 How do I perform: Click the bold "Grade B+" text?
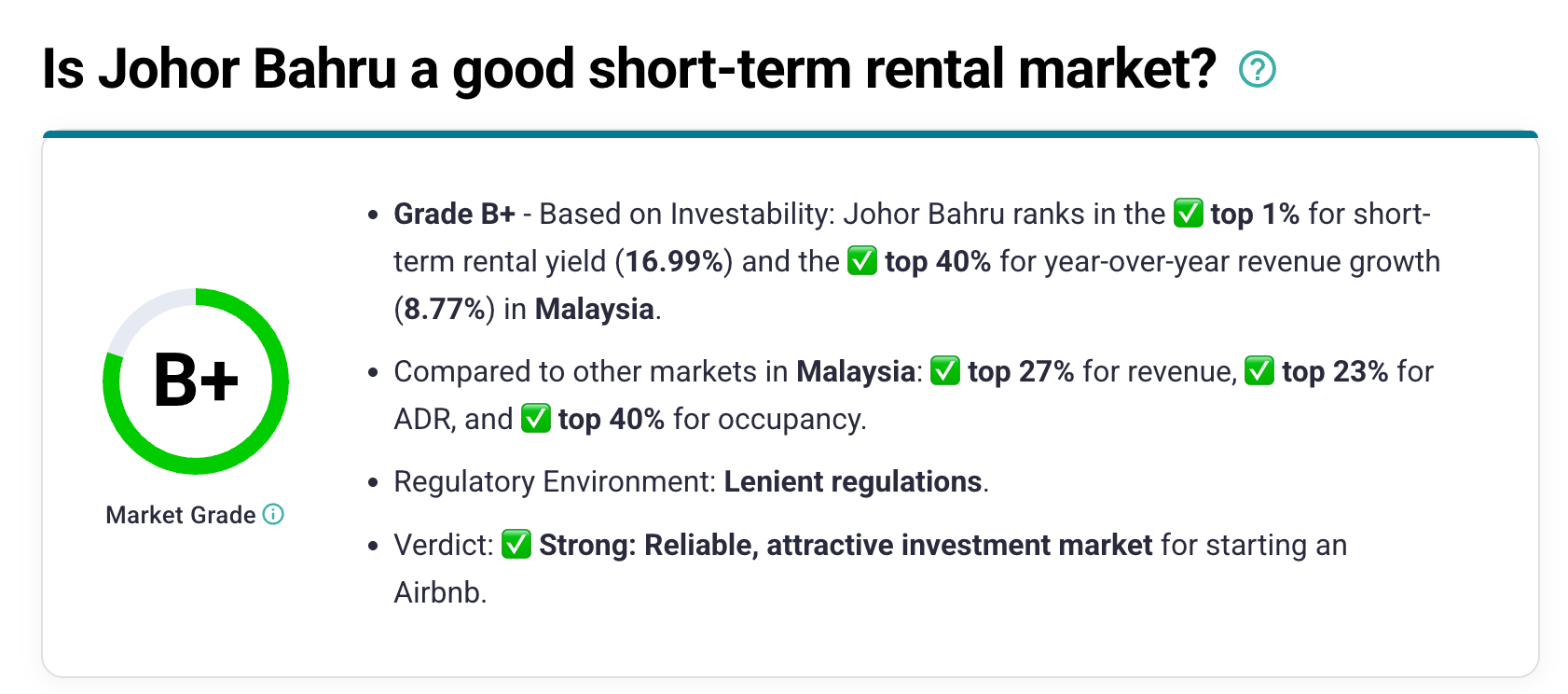point(454,214)
